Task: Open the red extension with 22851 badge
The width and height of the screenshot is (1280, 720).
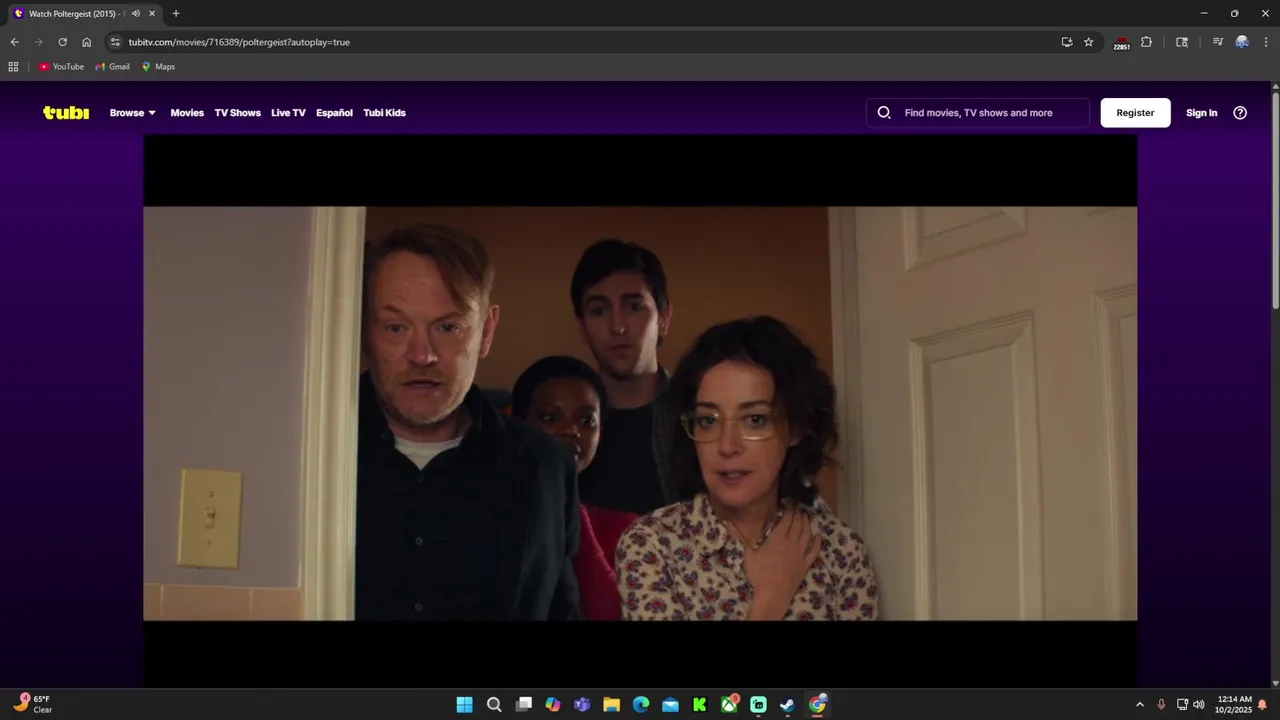Action: 1122,43
